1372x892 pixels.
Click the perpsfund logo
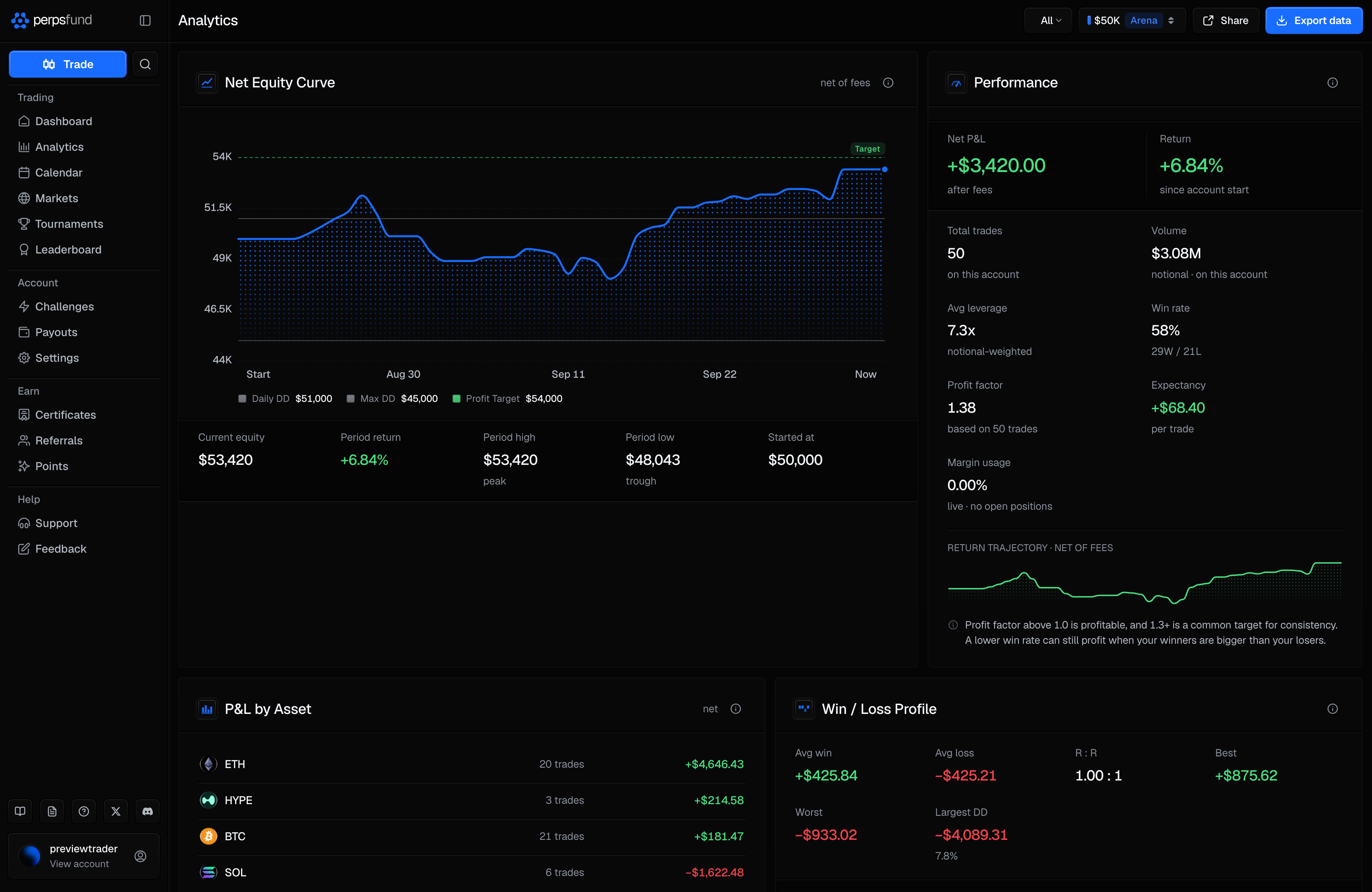[52, 20]
